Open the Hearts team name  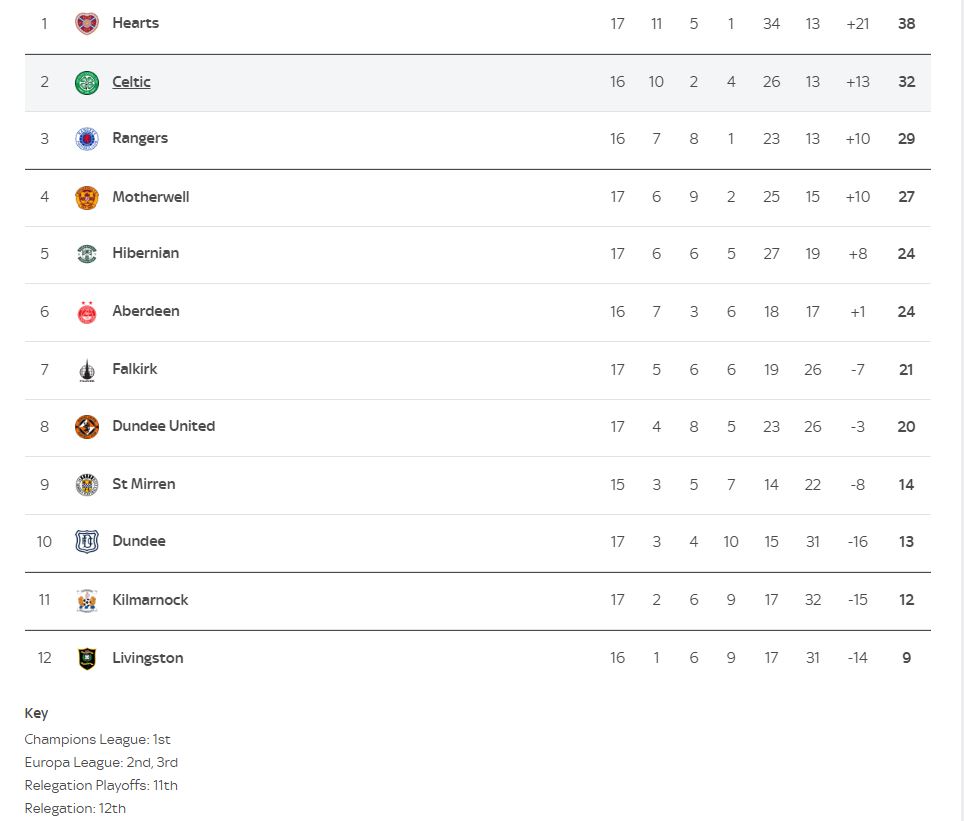click(x=135, y=23)
